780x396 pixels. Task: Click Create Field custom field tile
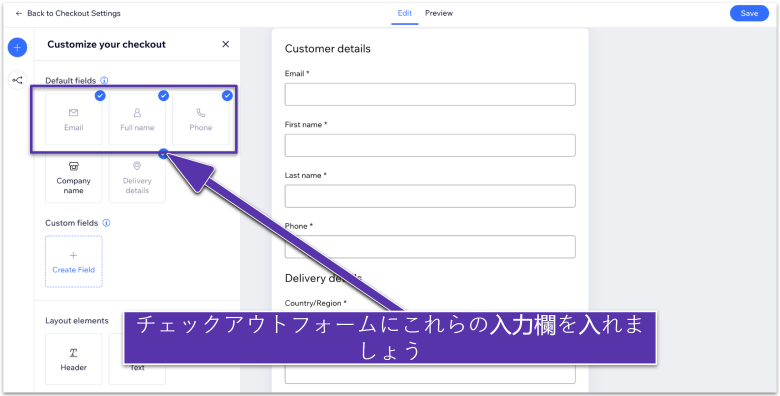point(74,262)
